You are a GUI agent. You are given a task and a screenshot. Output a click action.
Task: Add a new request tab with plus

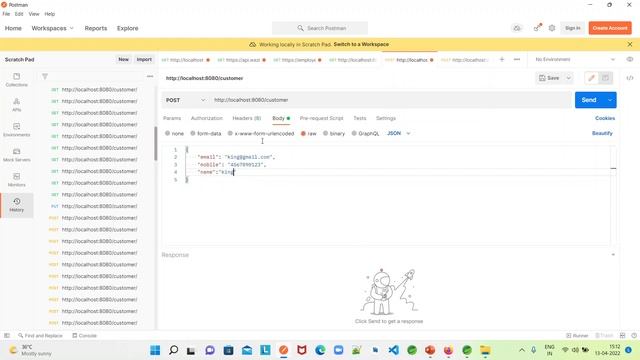click(502, 60)
